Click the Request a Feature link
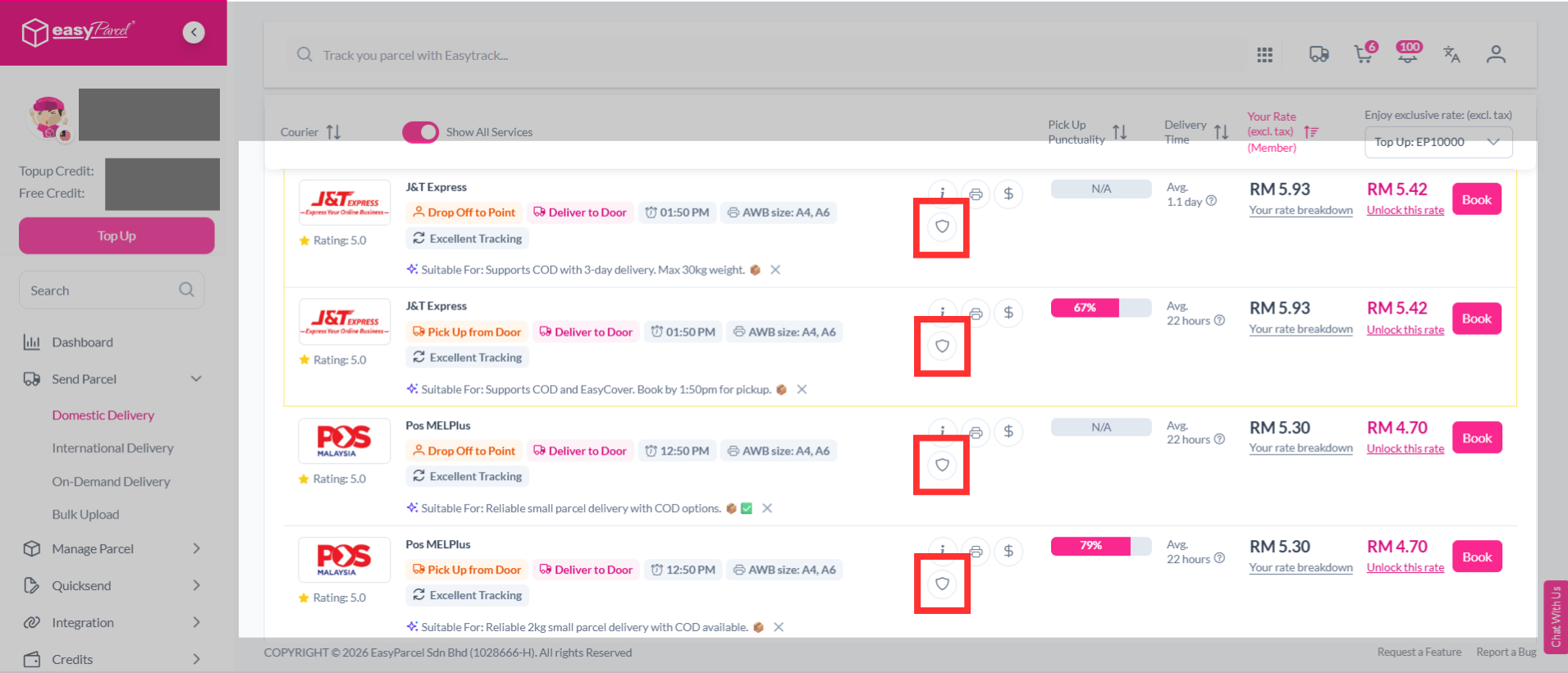Screen dimensions: 1568x673 click(x=1419, y=652)
